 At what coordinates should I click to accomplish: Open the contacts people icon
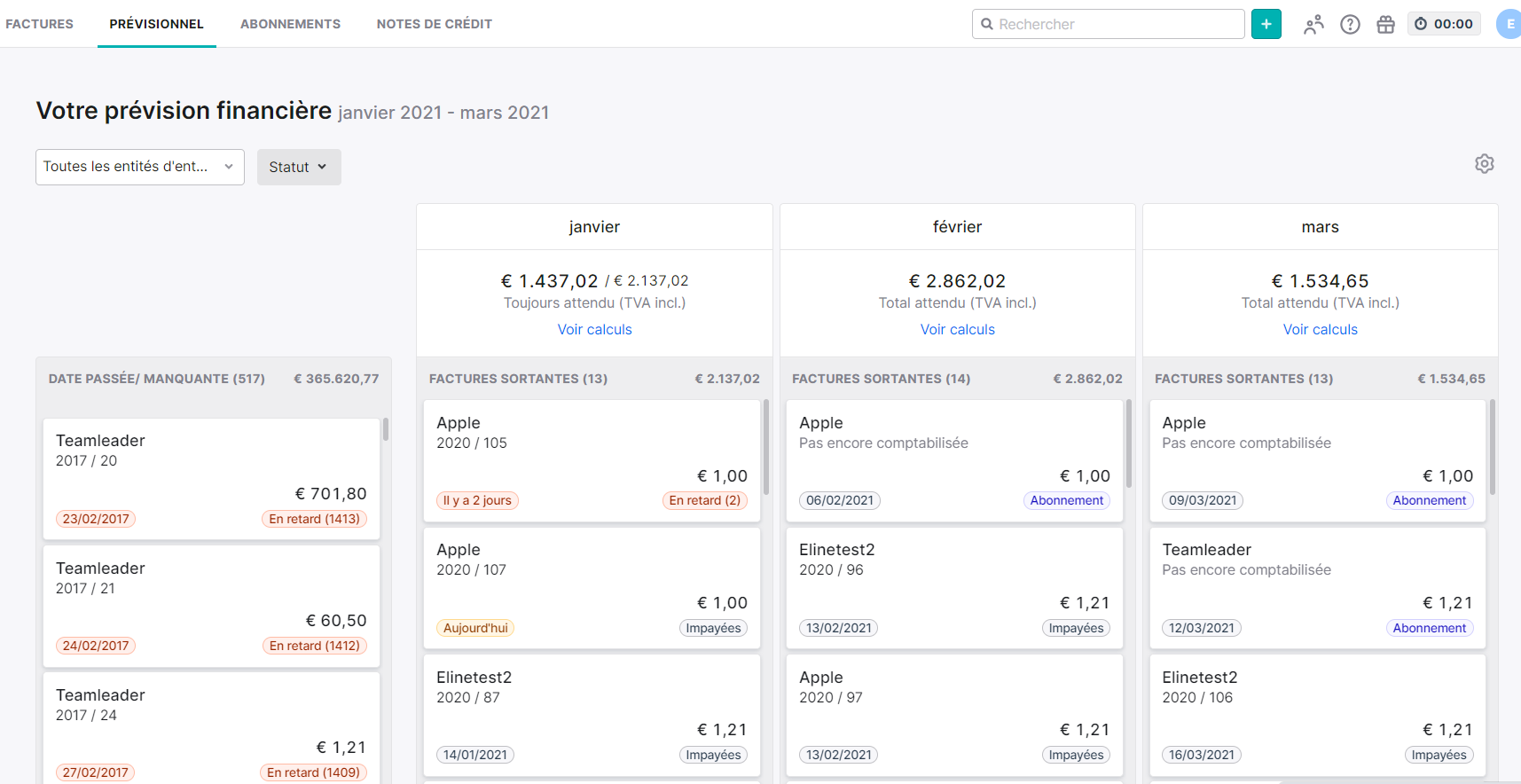coord(1313,25)
